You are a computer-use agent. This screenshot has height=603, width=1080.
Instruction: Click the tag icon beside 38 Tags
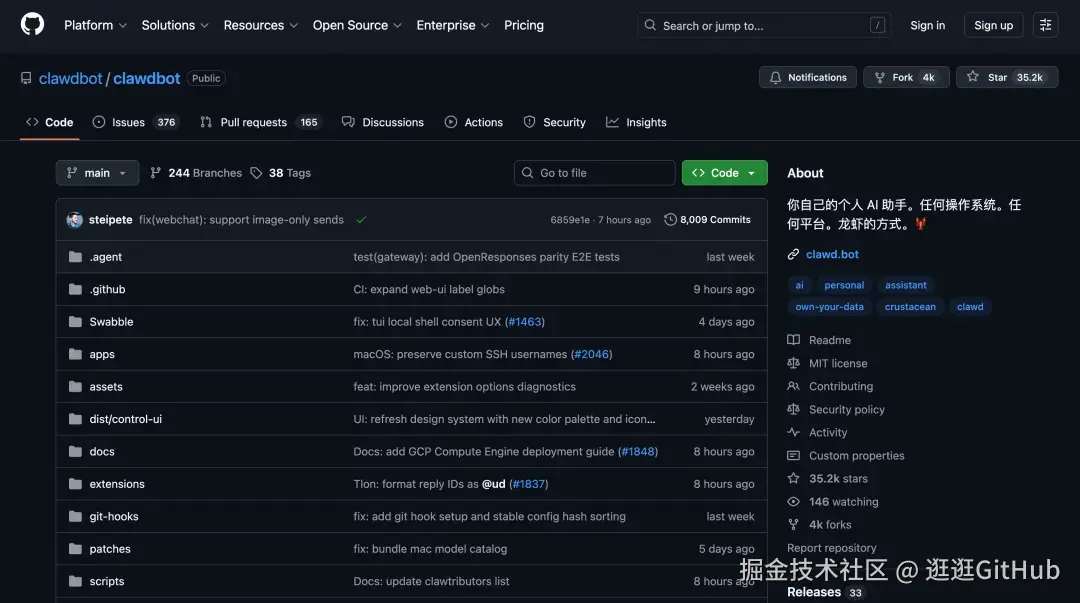coord(256,173)
